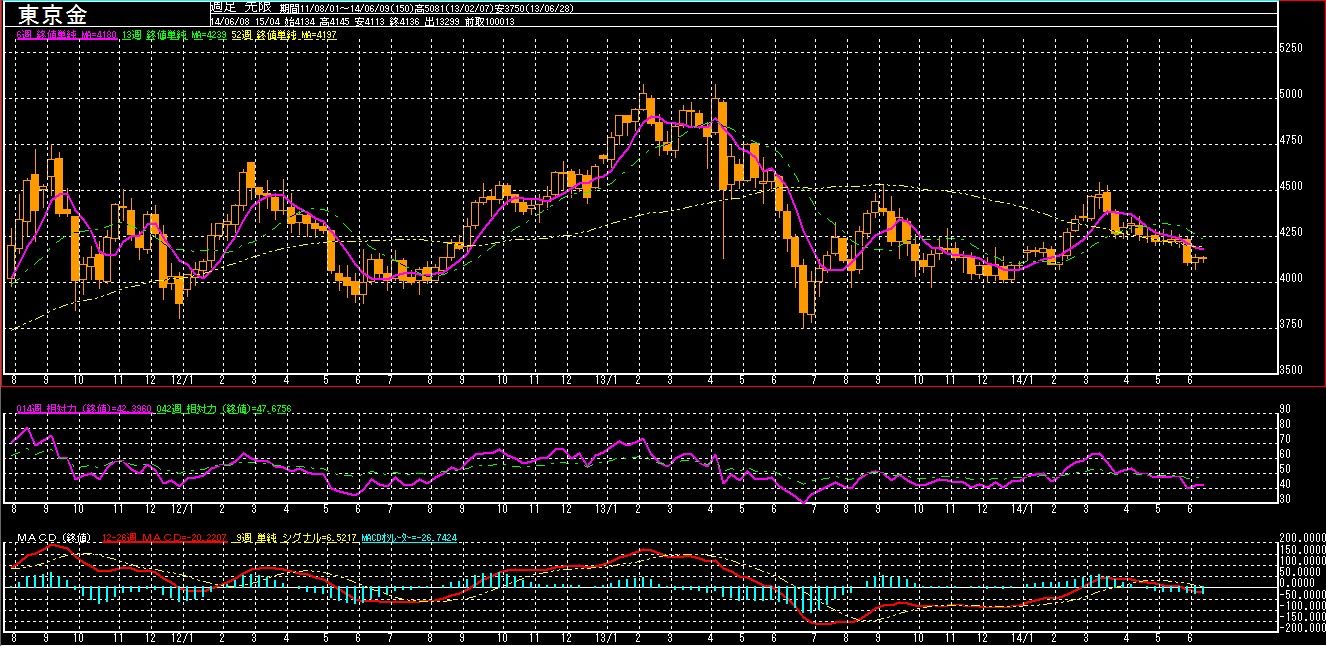
Task: Click the MACD (終値) panel label
Action: 56,540
